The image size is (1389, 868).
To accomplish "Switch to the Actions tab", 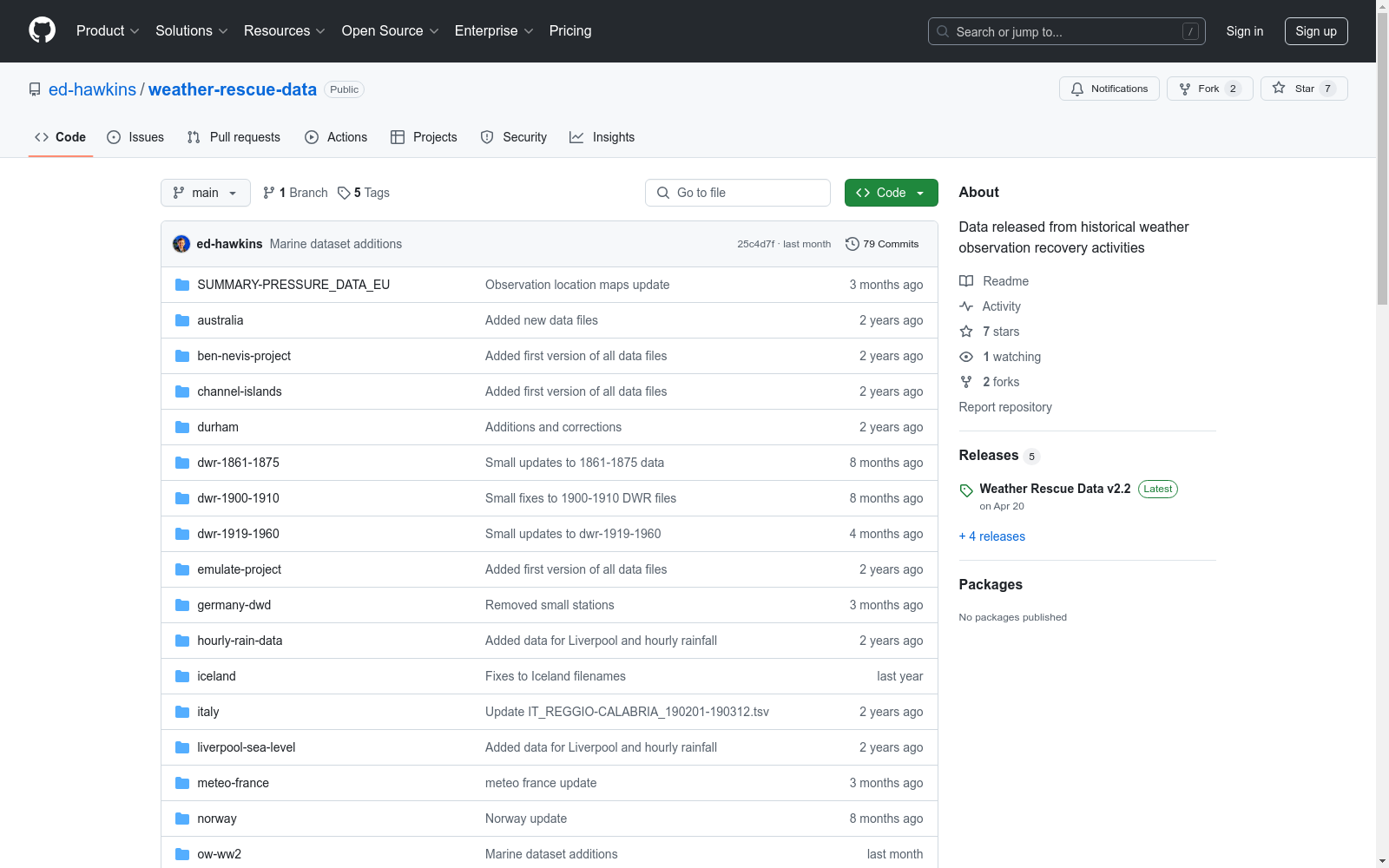I will coord(336,137).
